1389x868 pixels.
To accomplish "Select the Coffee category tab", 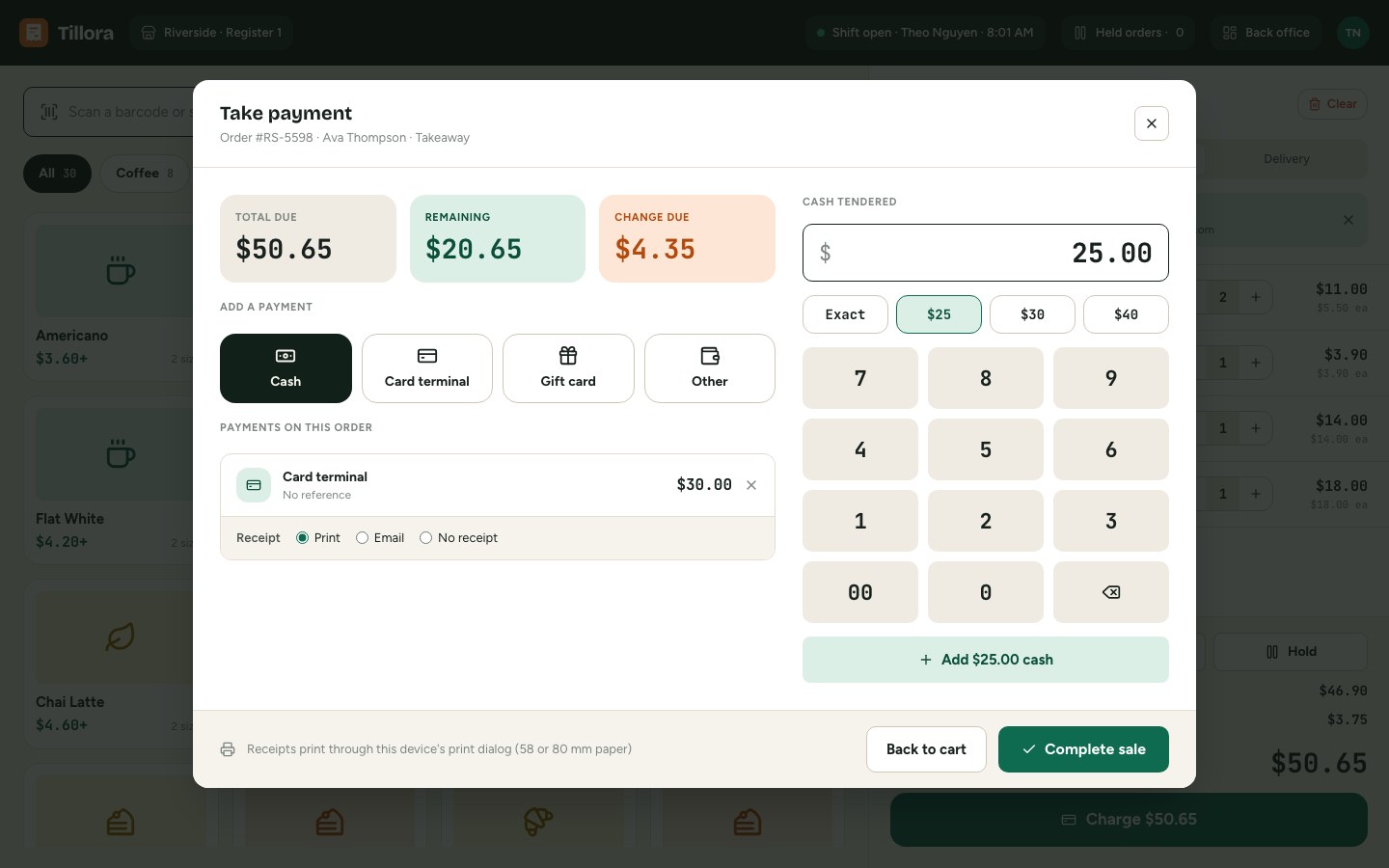I will (145, 174).
